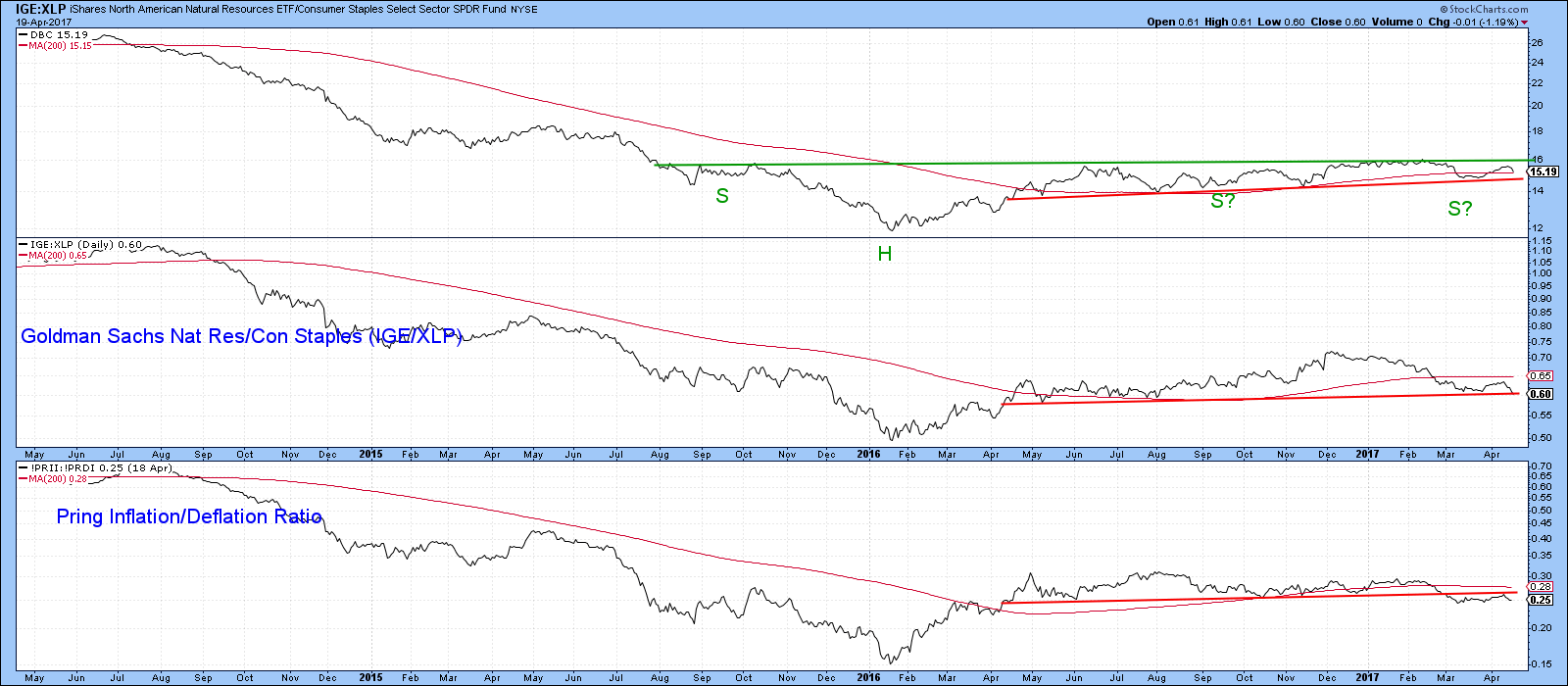Click the green H head label
This screenshot has height=686, width=1568.
885,254
